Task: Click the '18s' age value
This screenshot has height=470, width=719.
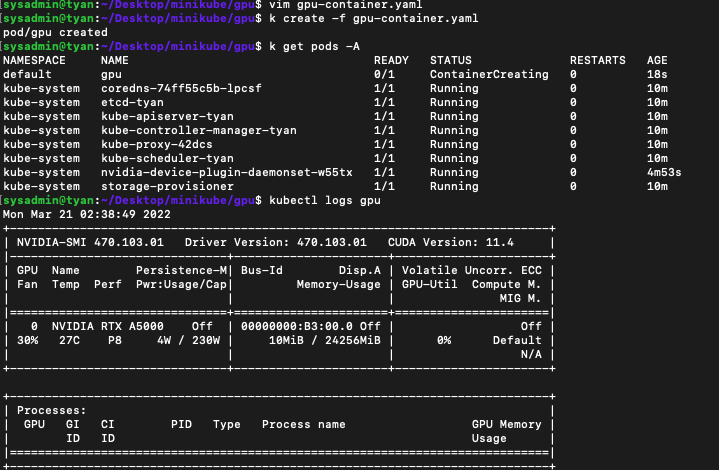Action: (x=657, y=74)
